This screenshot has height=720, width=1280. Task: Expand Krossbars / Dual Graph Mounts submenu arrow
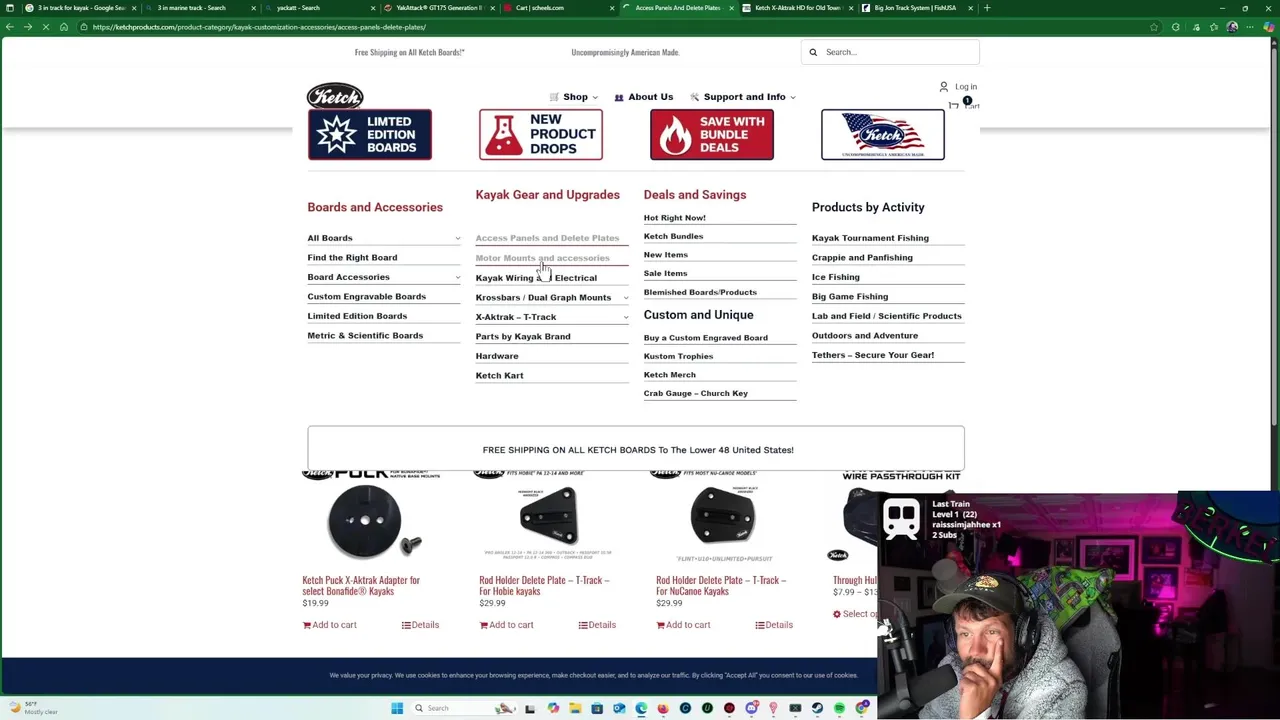coord(626,297)
